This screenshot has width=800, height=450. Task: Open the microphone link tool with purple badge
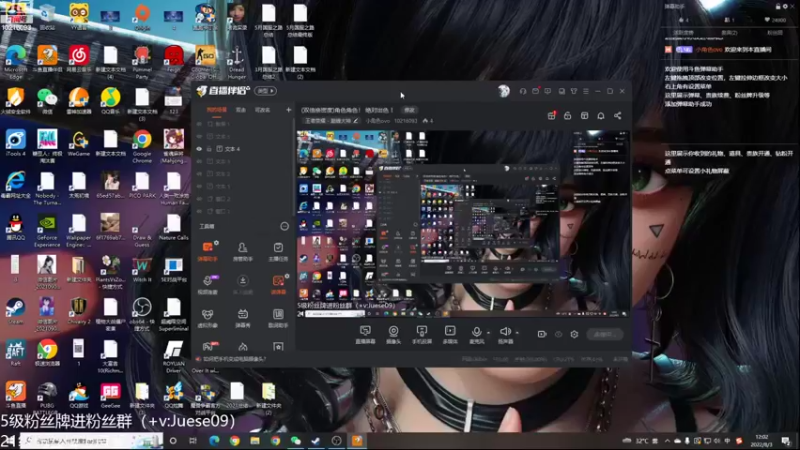(x=208, y=280)
